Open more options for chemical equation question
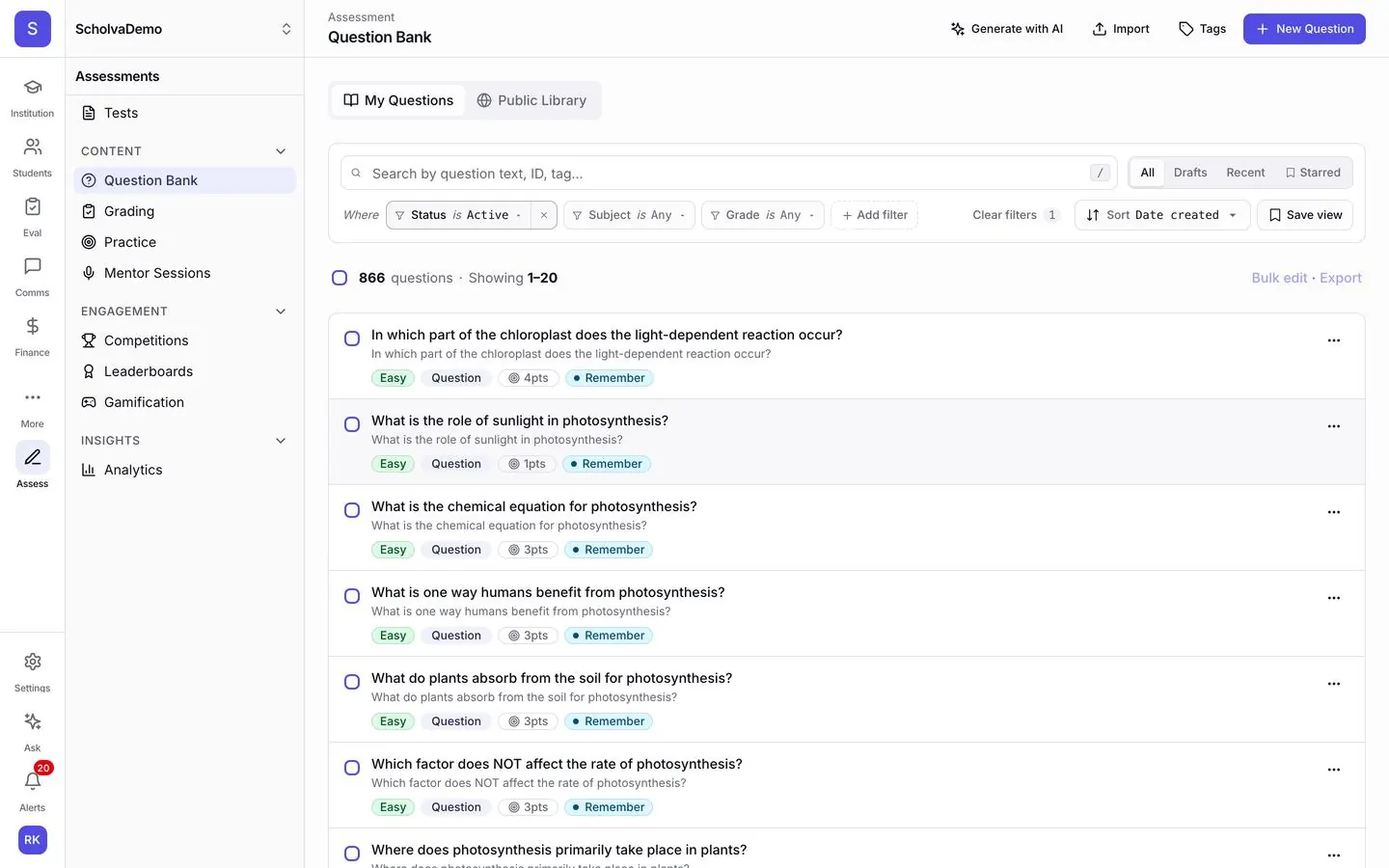 (1334, 512)
